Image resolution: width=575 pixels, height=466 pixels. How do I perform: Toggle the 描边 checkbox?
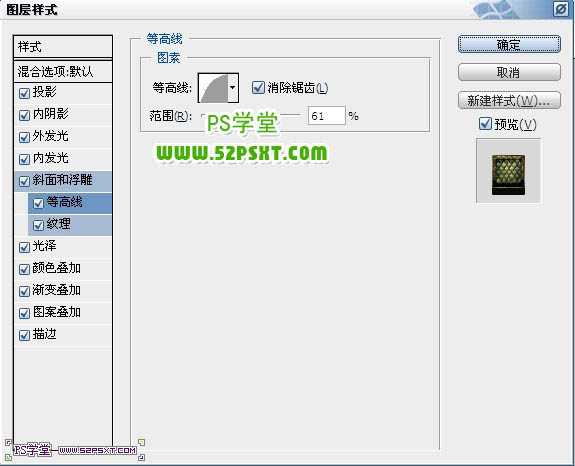tap(24, 335)
